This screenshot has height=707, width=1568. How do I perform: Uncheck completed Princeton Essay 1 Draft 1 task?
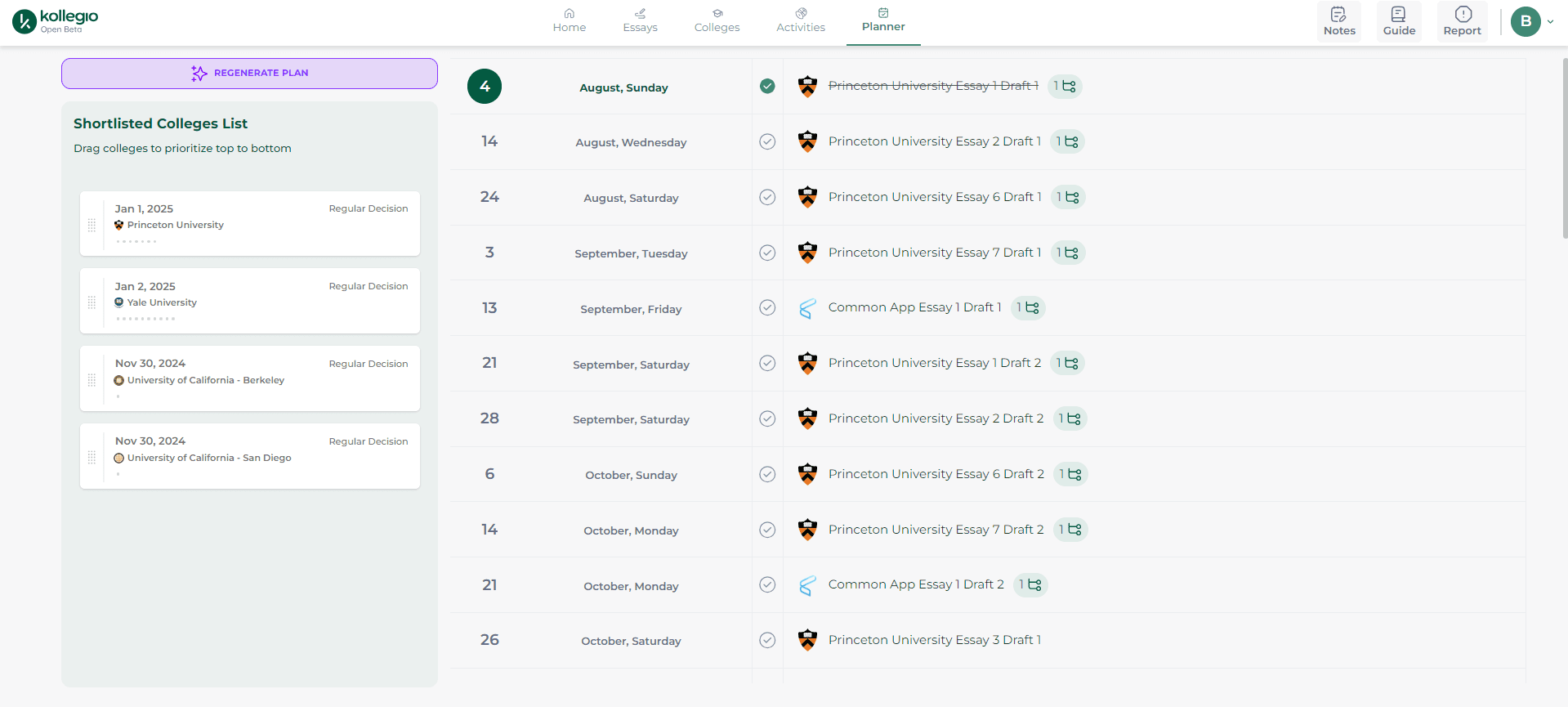pos(767,86)
